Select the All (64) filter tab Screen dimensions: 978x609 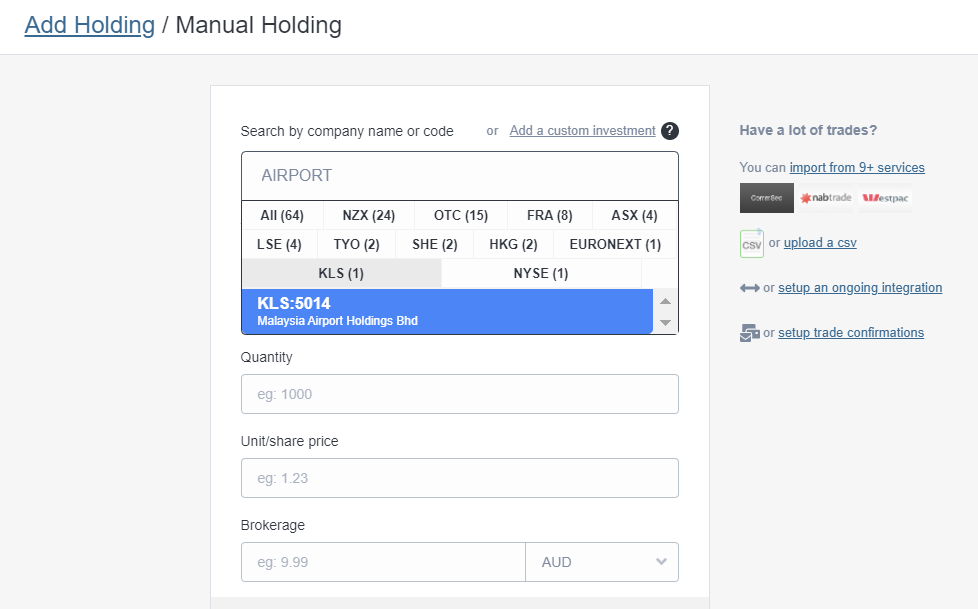click(282, 215)
